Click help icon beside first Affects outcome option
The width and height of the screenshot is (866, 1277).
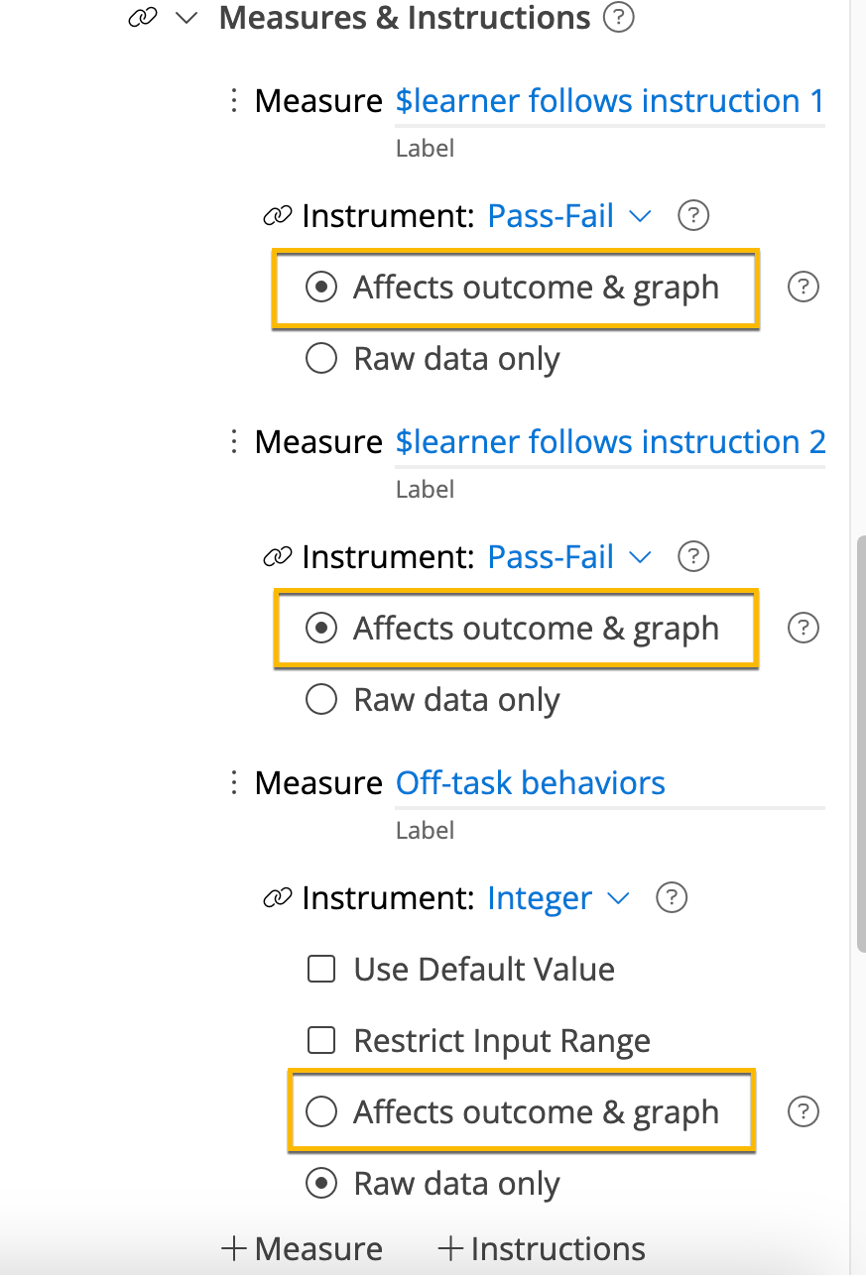(x=803, y=288)
